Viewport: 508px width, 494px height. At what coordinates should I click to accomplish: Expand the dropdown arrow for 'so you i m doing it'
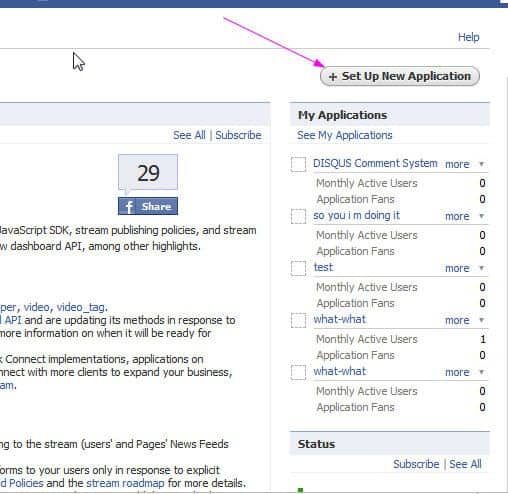point(481,216)
